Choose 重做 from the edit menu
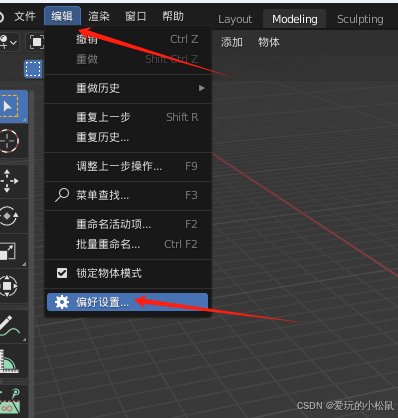 [128, 59]
